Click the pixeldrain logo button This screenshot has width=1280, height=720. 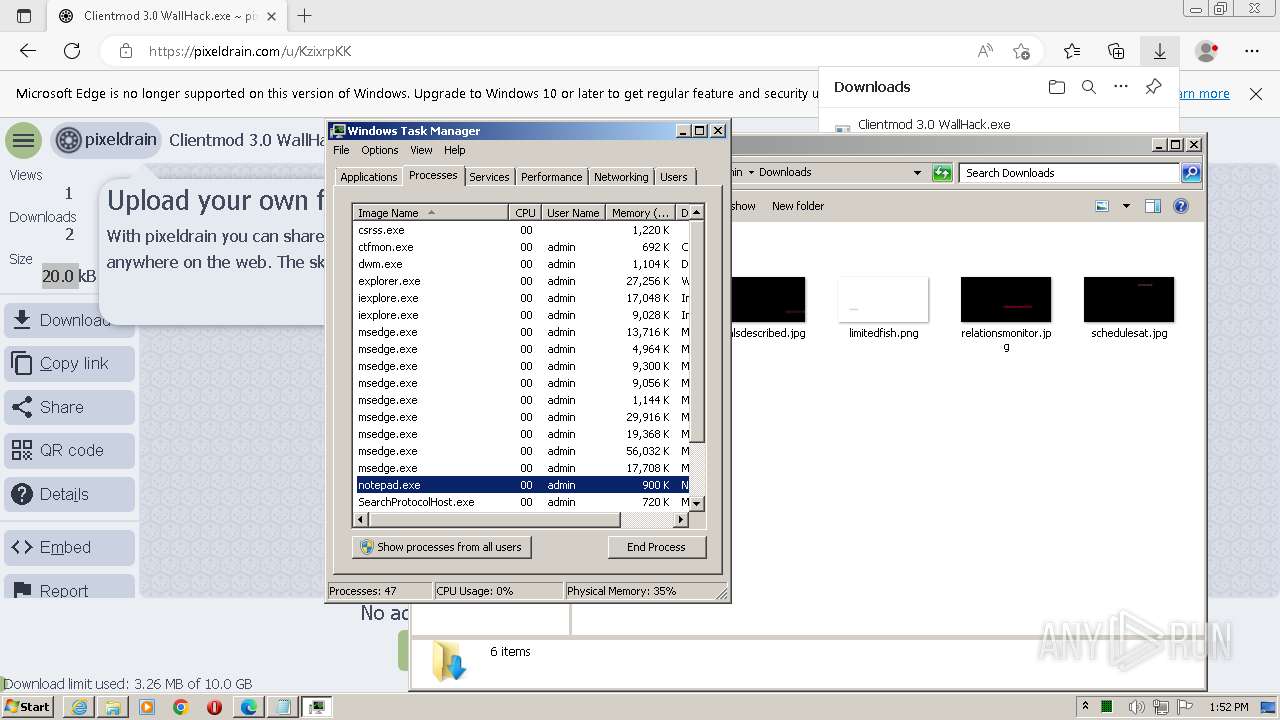click(106, 140)
